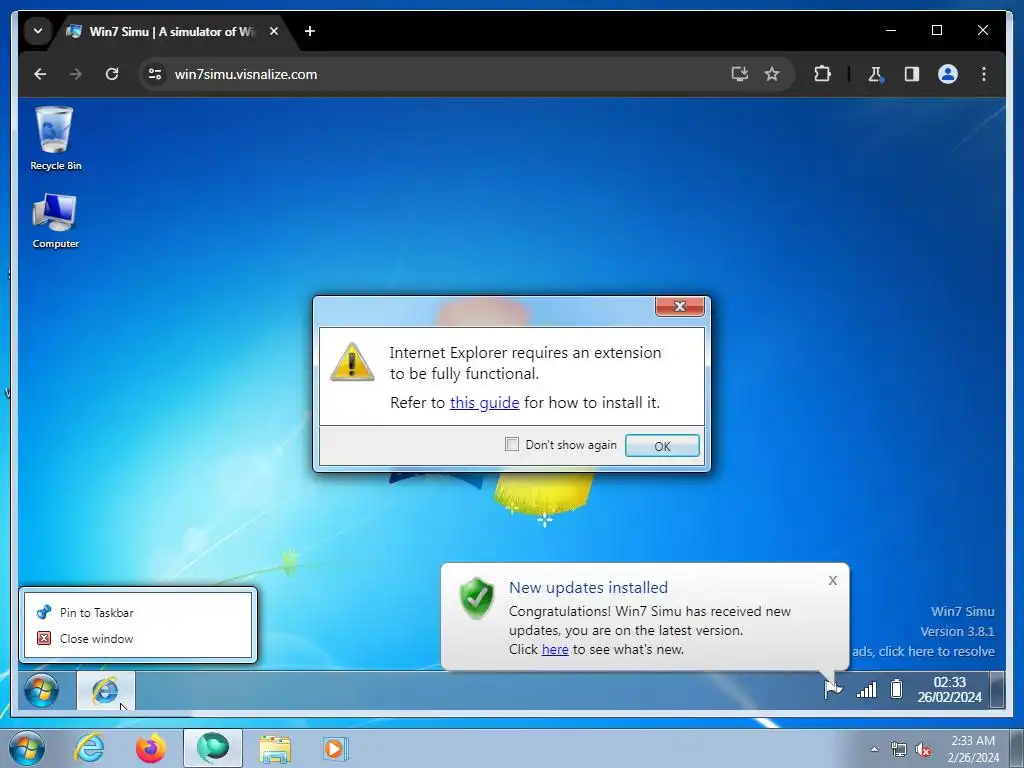Show hidden host tray icons arrow
The height and width of the screenshot is (768, 1024).
point(874,749)
